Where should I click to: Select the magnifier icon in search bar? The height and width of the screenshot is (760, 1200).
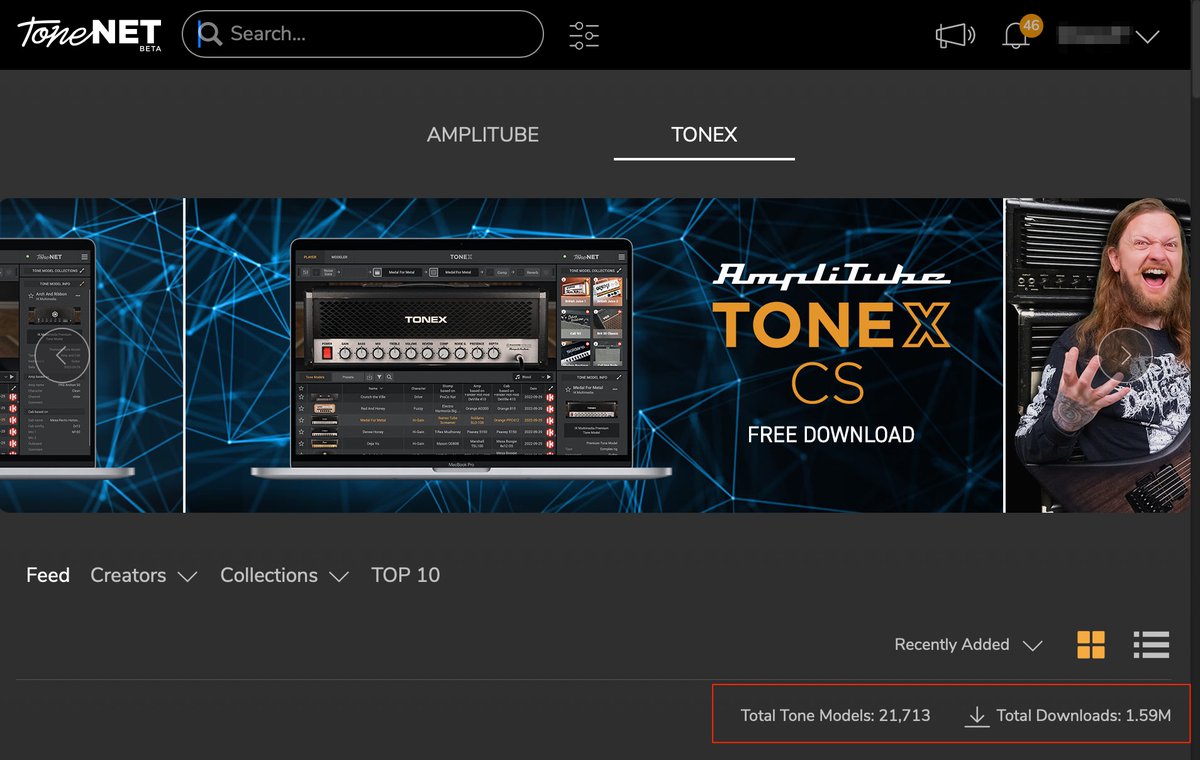209,34
